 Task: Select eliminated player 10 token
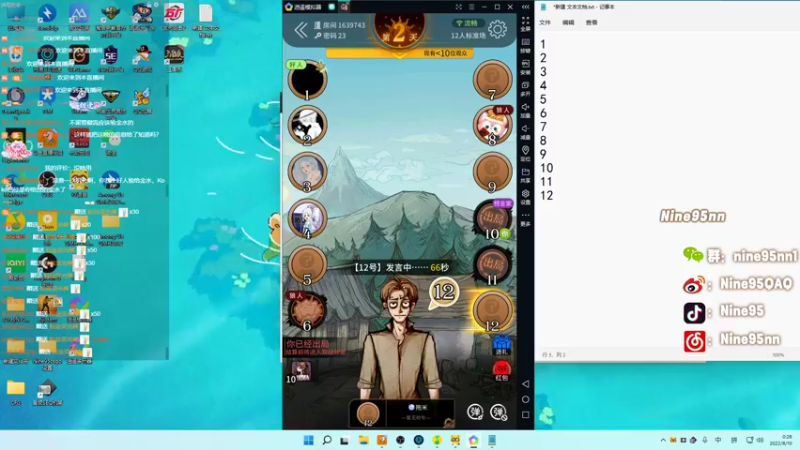point(492,219)
